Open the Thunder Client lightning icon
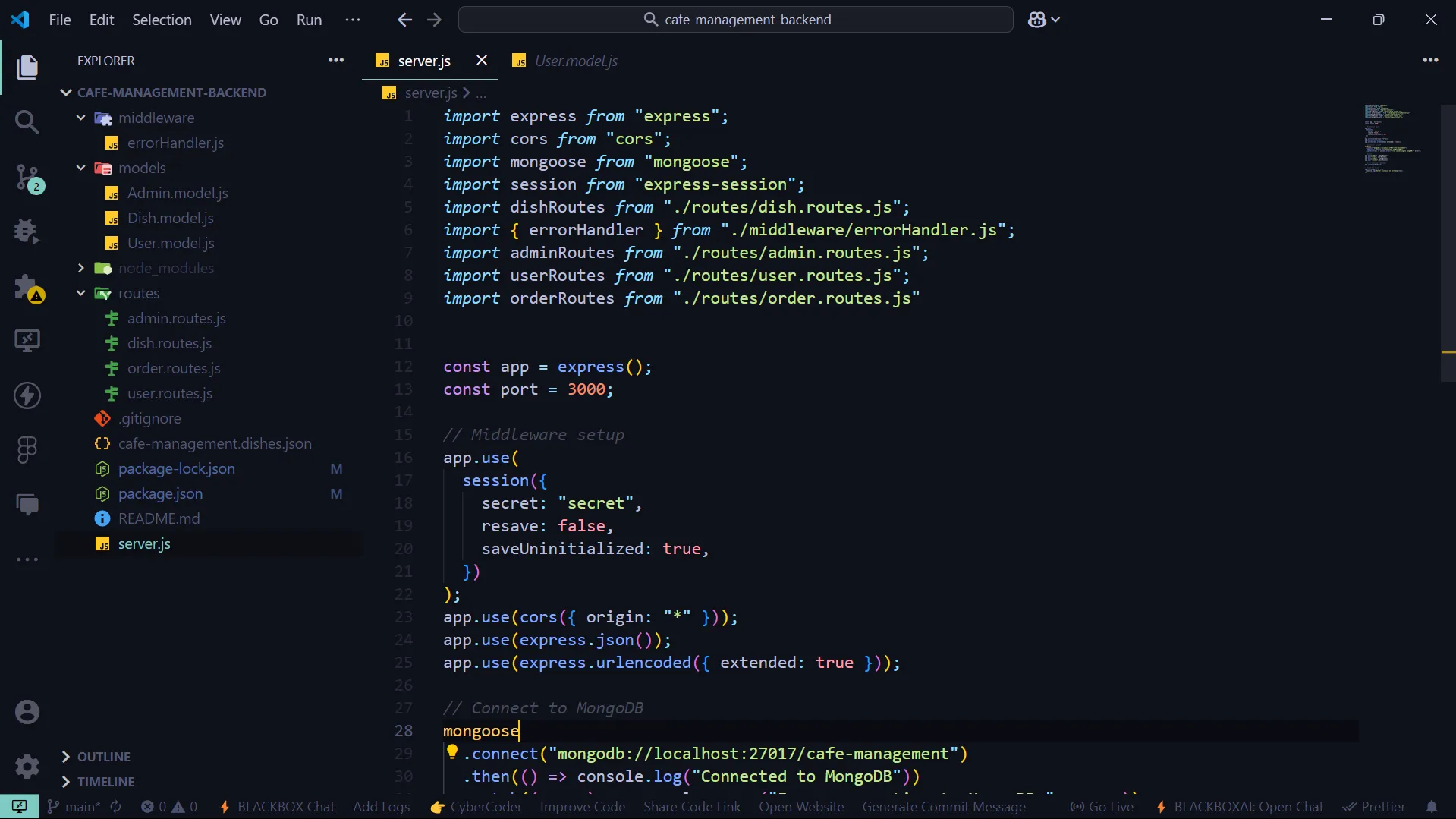Image resolution: width=1456 pixels, height=819 pixels. 27,395
